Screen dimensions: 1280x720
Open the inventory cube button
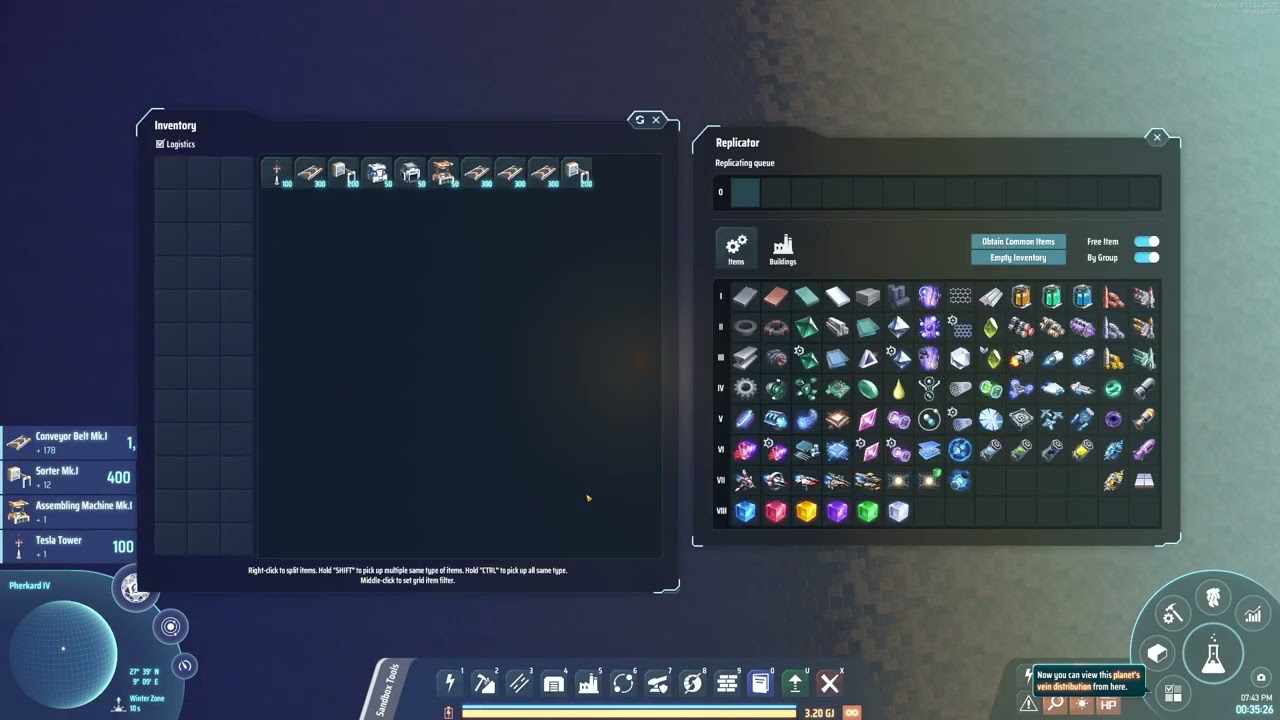(x=1157, y=654)
